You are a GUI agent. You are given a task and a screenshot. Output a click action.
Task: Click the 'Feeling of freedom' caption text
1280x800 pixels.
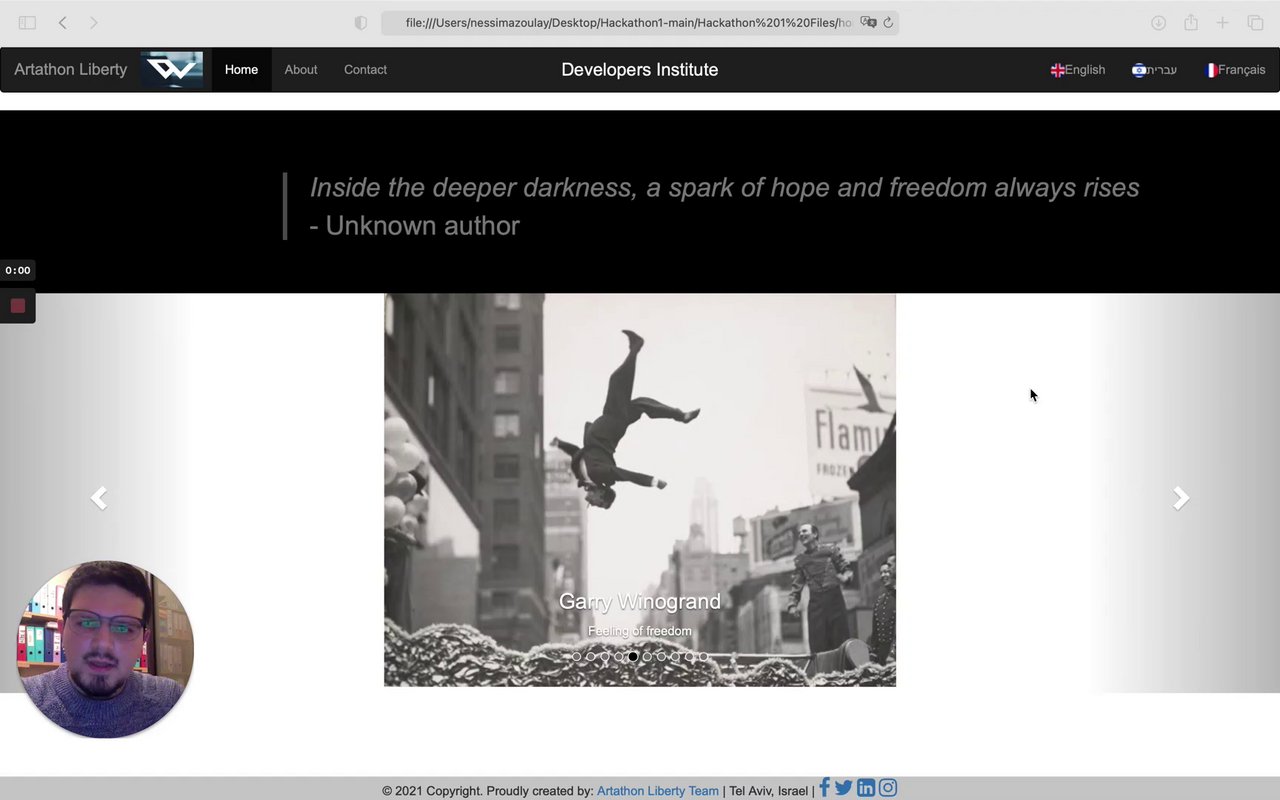640,631
